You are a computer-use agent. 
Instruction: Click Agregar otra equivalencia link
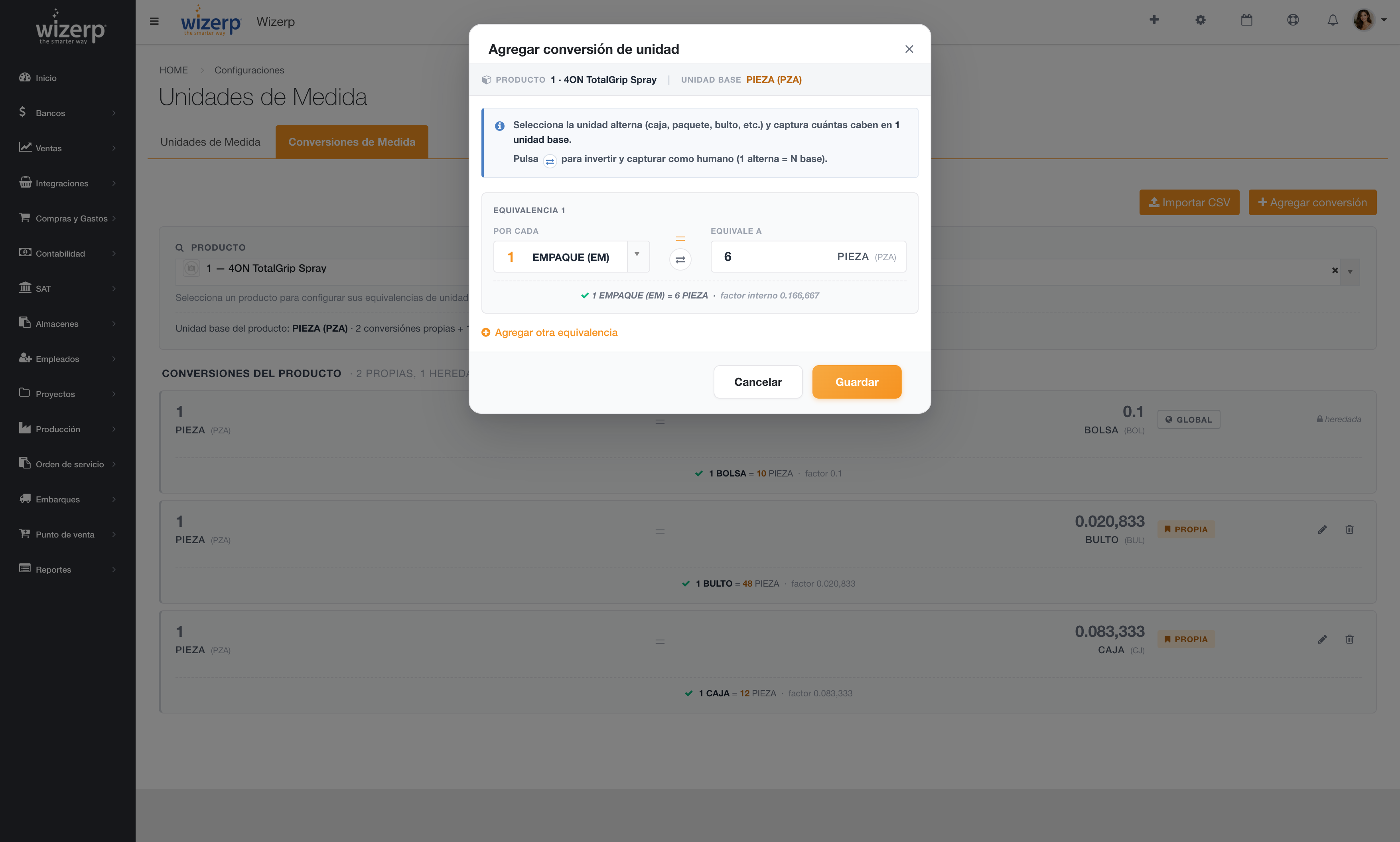pos(550,332)
